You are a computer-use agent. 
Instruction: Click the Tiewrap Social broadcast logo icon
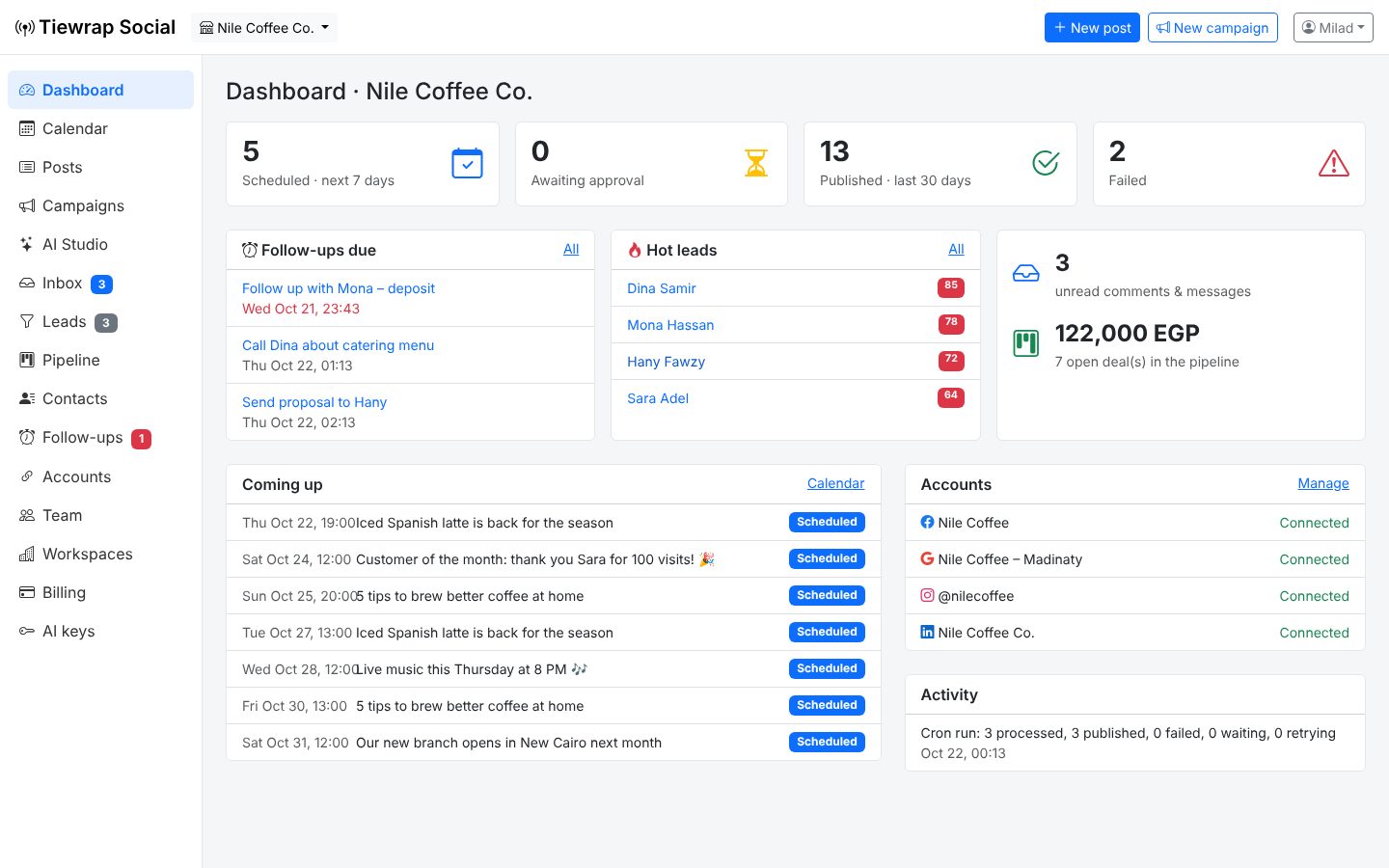(25, 28)
